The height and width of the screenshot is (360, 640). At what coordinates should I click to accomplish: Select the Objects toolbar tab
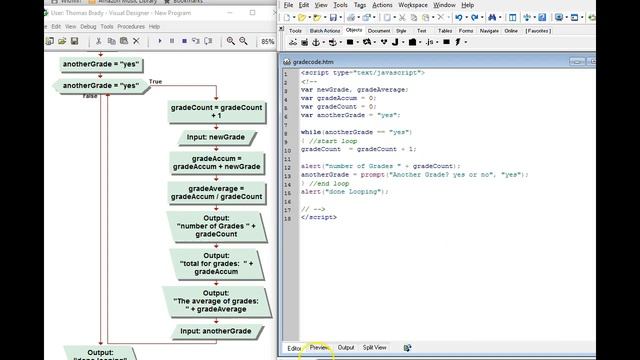coord(354,30)
